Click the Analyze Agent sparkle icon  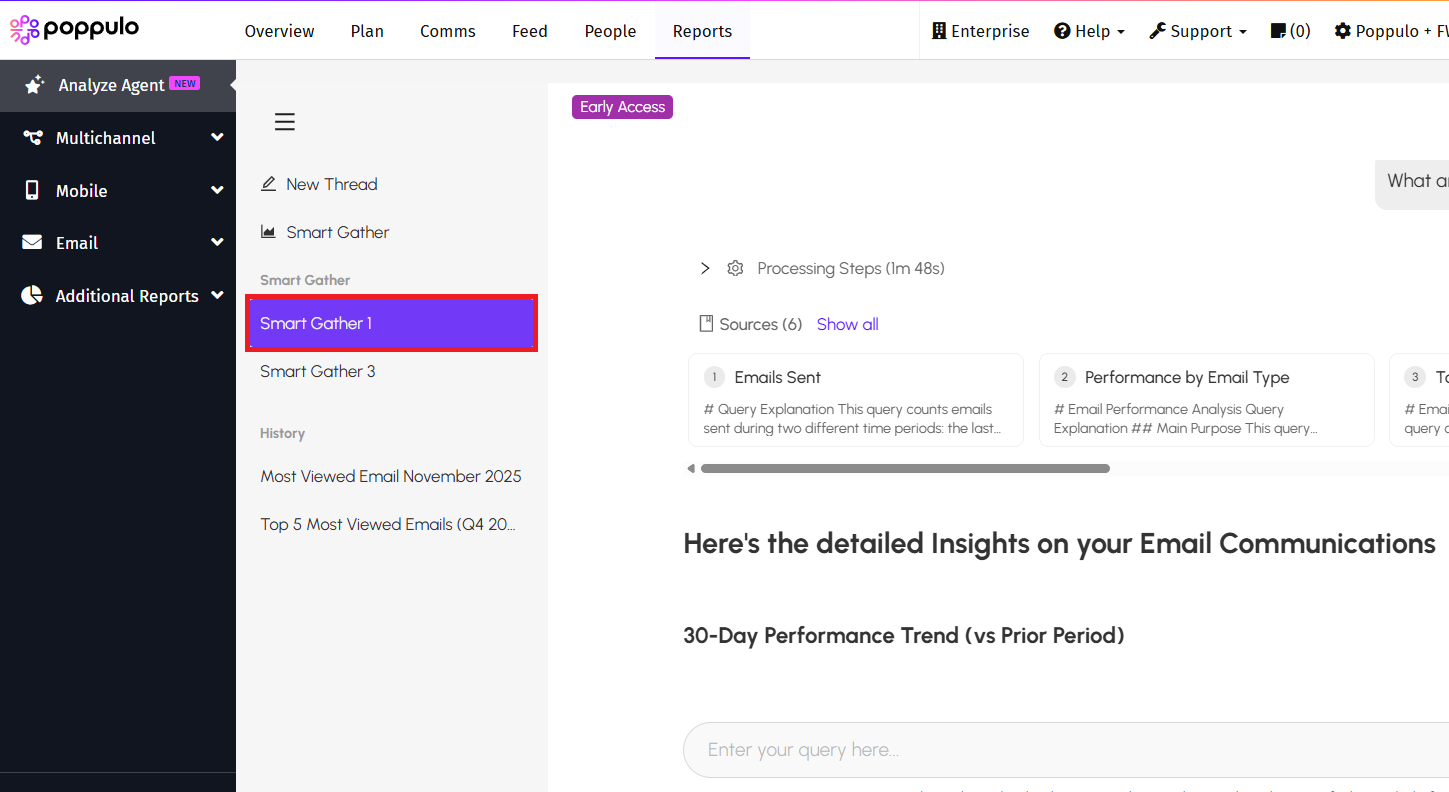34,85
